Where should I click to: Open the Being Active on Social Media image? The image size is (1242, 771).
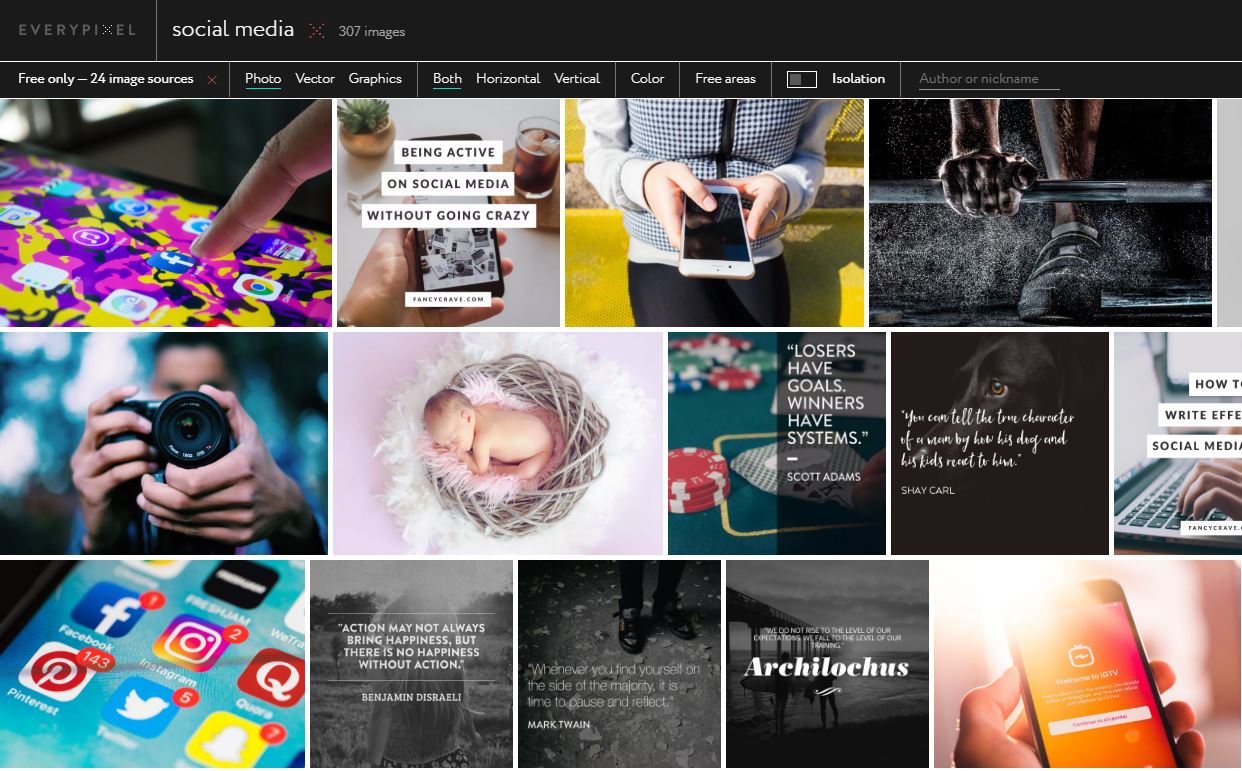click(x=448, y=213)
